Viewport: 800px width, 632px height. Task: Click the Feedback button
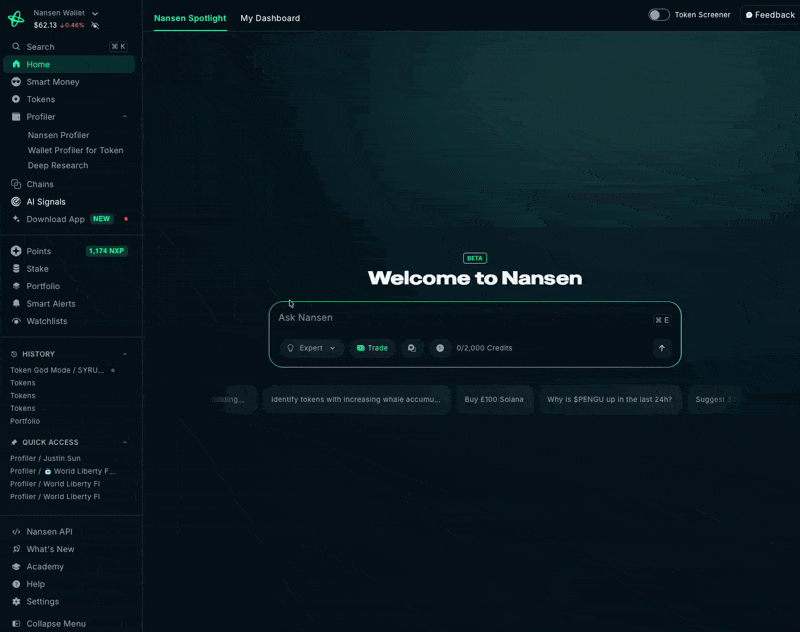pos(769,15)
